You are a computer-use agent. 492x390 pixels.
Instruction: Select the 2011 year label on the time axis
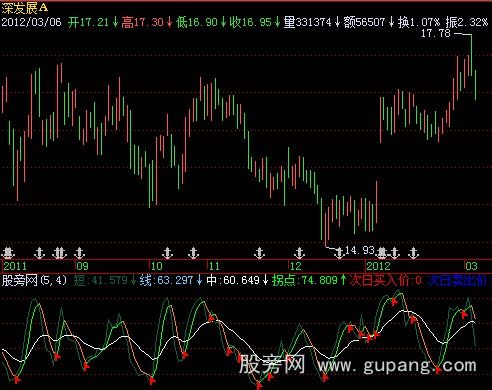click(x=15, y=266)
